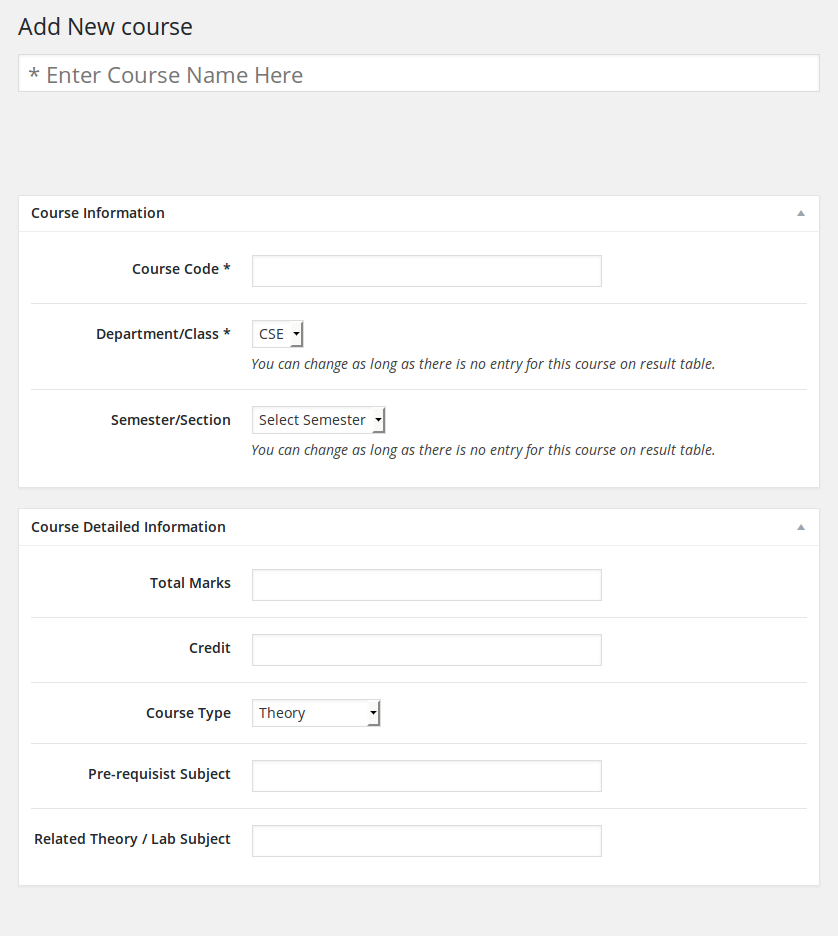Image resolution: width=838 pixels, height=936 pixels.
Task: Collapse the Course Information panel arrow
Action: pos(801,213)
